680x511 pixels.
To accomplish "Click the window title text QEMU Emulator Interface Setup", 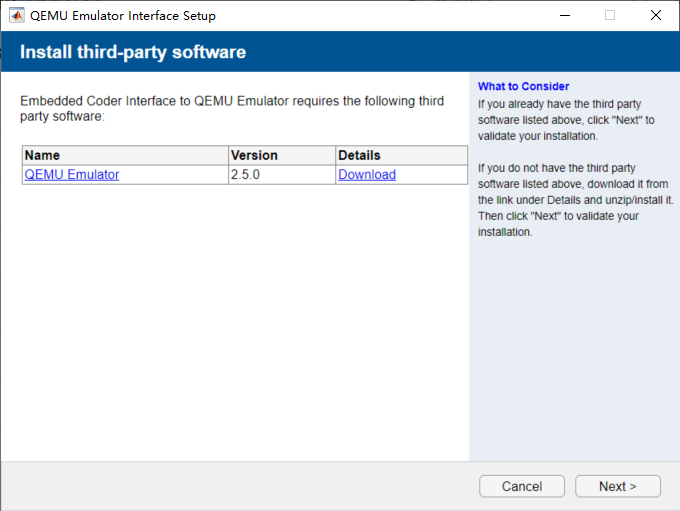I will click(x=123, y=16).
